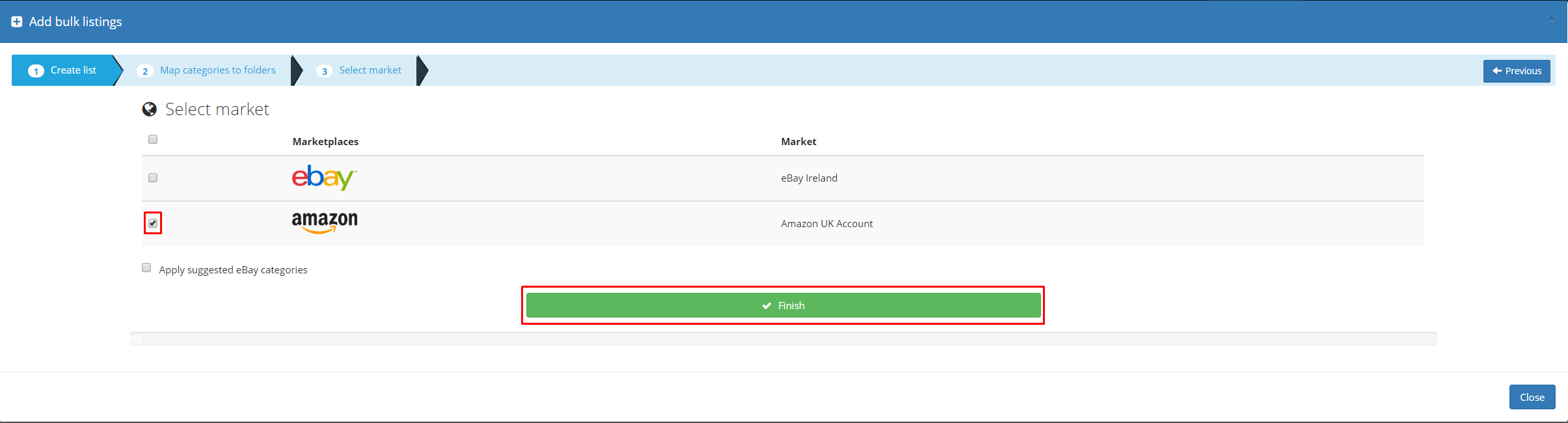Click the Add bulk listings title
The height and width of the screenshot is (423, 1568).
click(75, 21)
